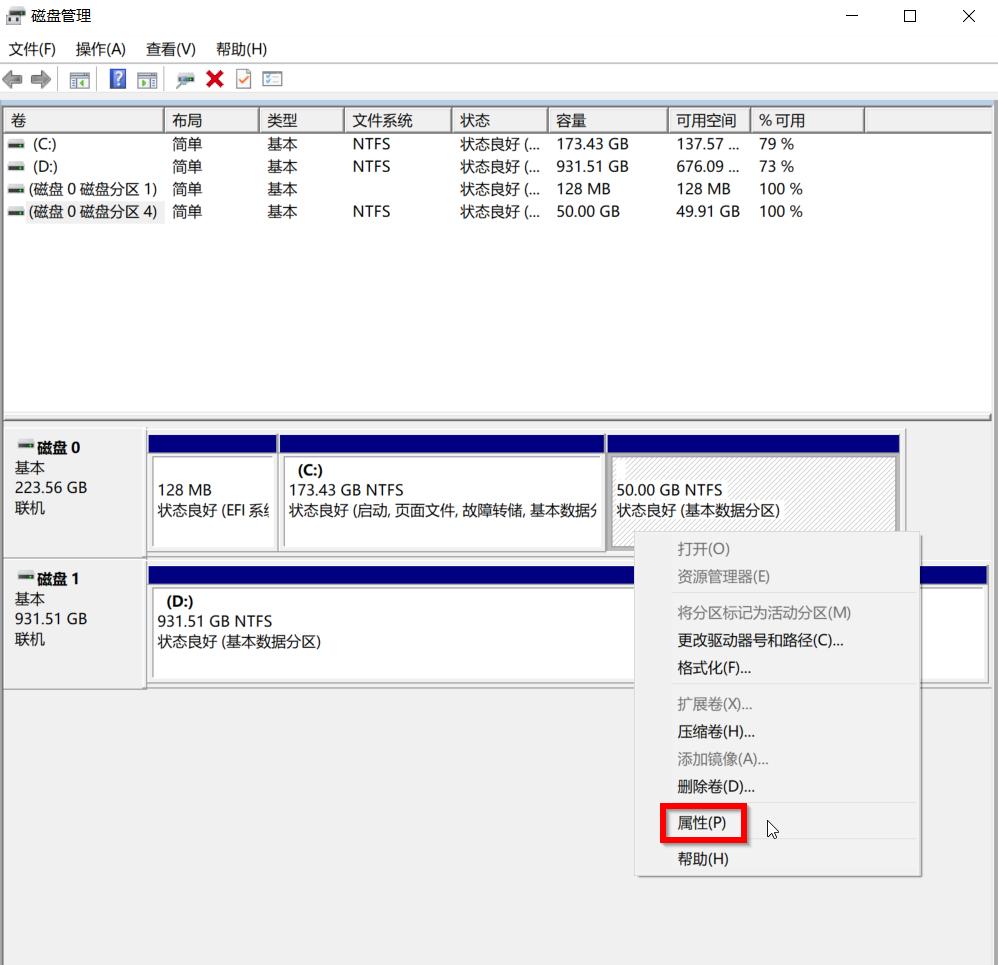The width and height of the screenshot is (998, 965).
Task: Choose 属性(P) from the context menu
Action: 703,823
